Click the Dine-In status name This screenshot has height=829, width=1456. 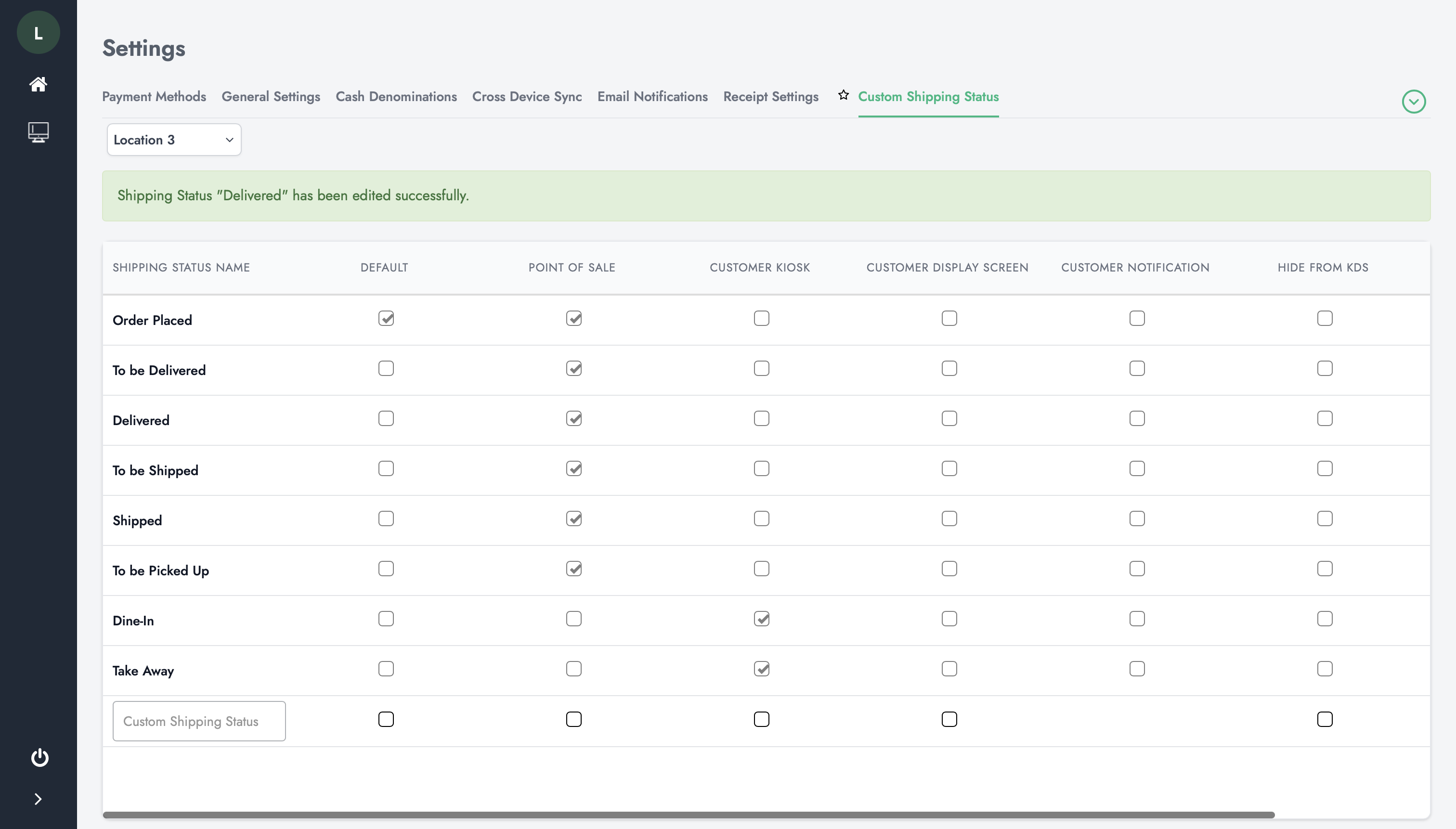coord(133,621)
